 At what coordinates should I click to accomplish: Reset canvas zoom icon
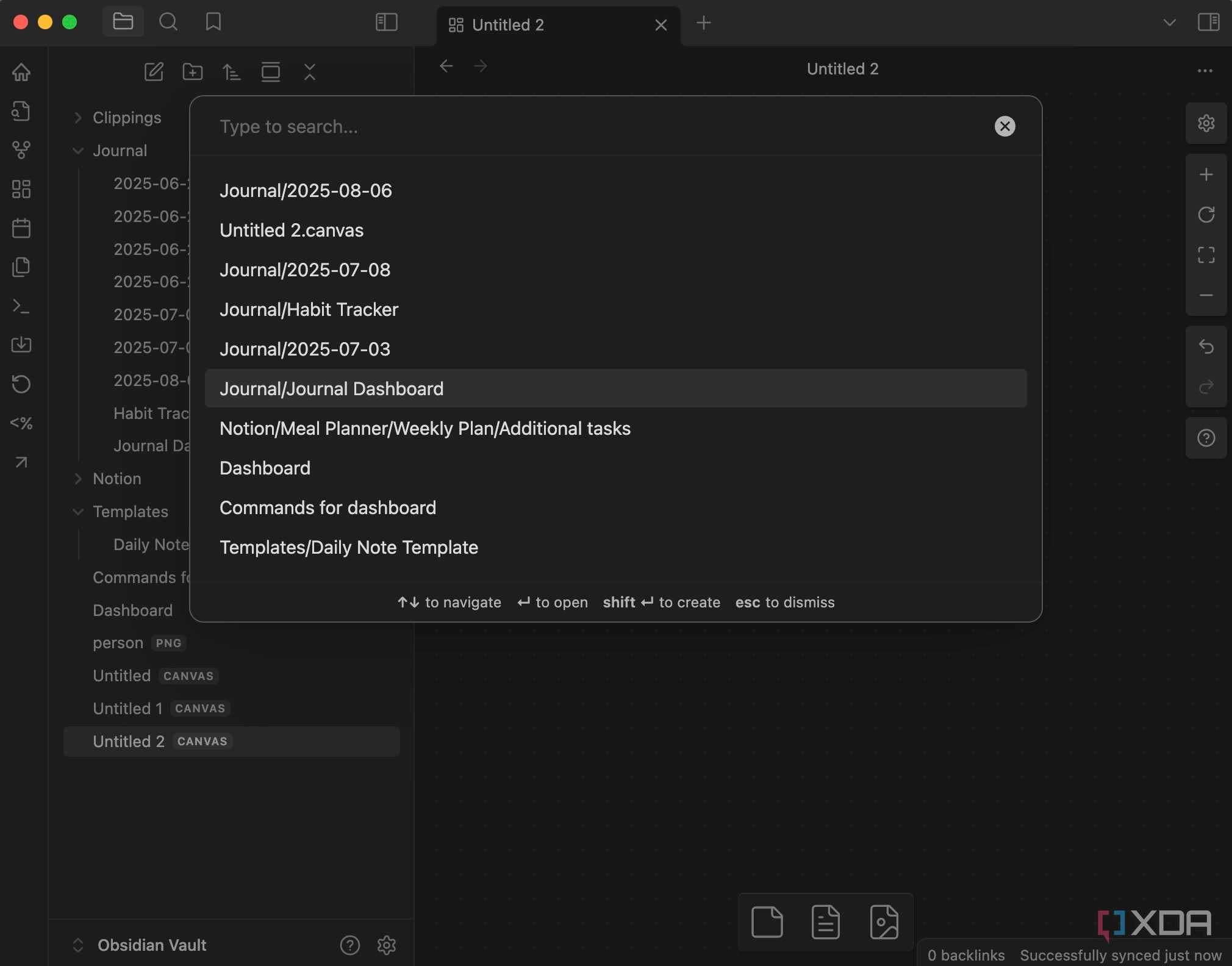1206,215
